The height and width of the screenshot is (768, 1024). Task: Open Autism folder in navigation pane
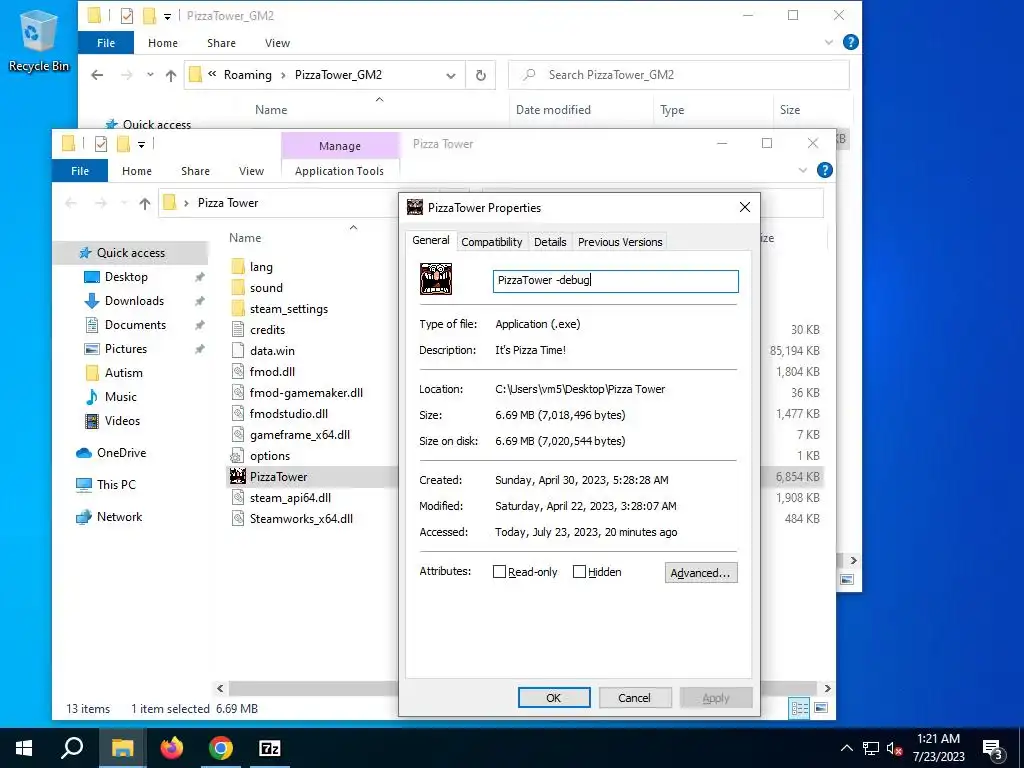pyautogui.click(x=123, y=372)
